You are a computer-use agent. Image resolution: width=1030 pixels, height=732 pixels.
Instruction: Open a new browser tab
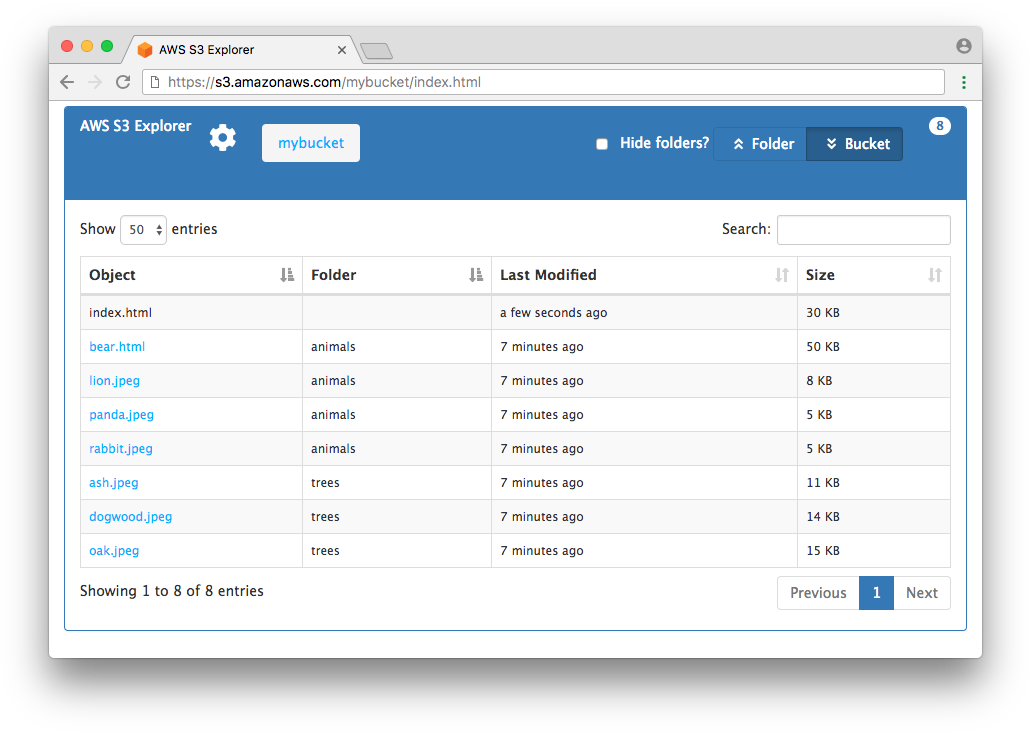[376, 51]
